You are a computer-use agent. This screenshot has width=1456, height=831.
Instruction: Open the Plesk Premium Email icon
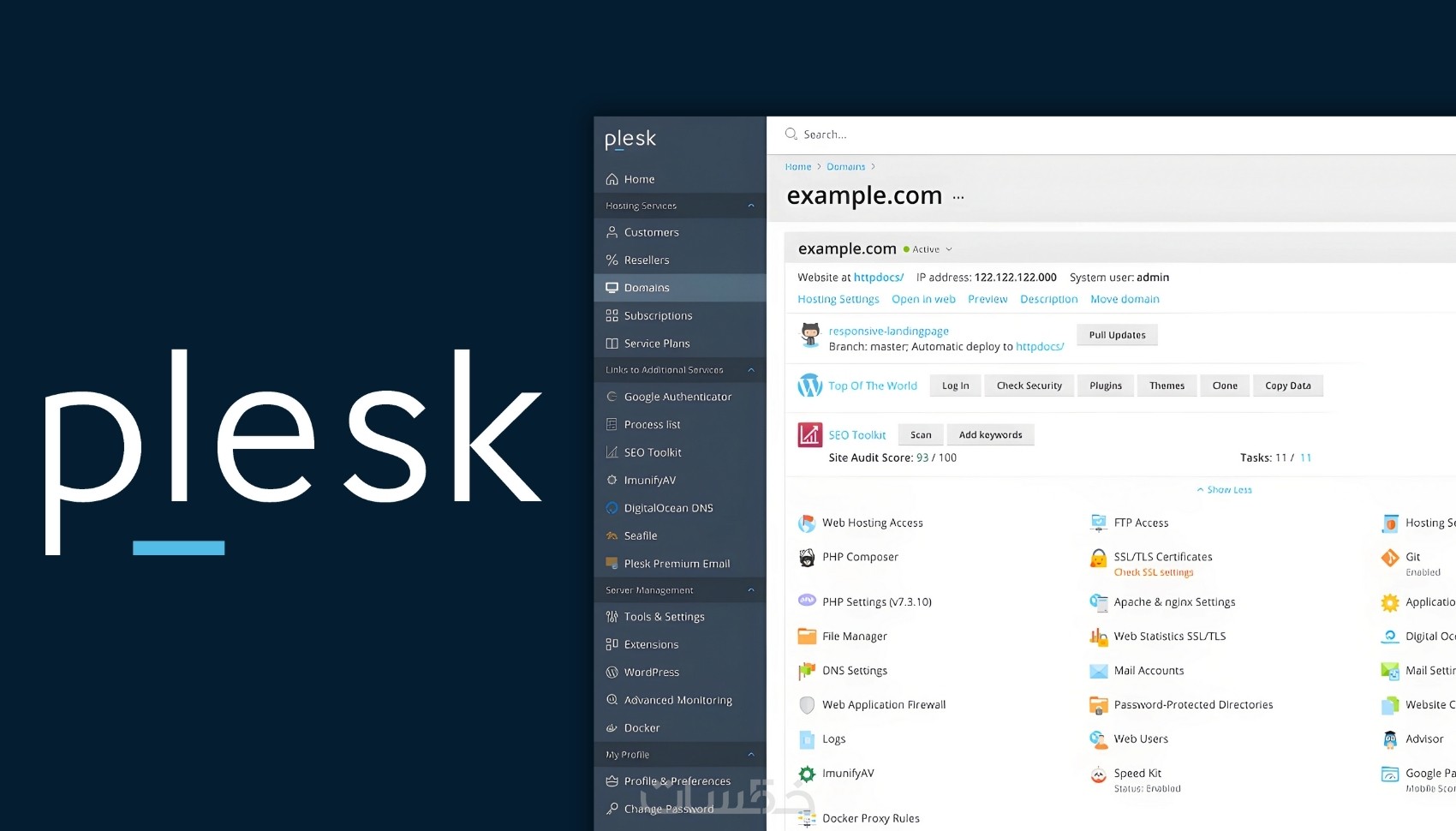612,564
